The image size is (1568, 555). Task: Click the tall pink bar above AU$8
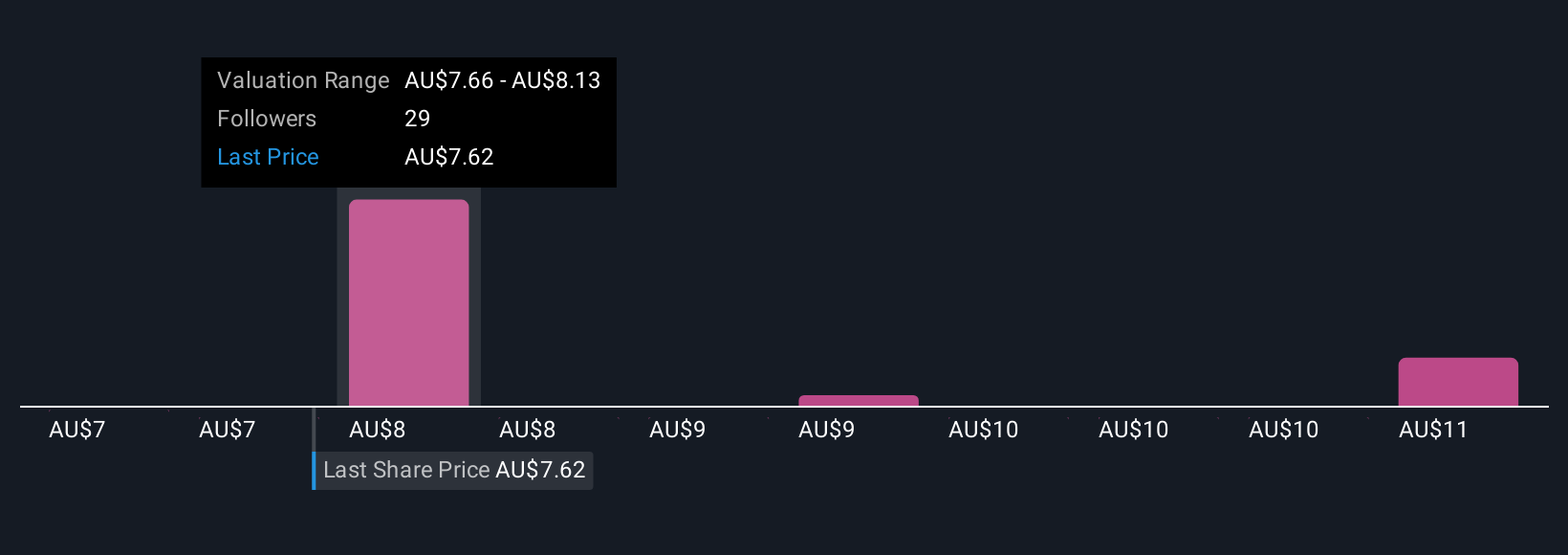click(x=408, y=302)
